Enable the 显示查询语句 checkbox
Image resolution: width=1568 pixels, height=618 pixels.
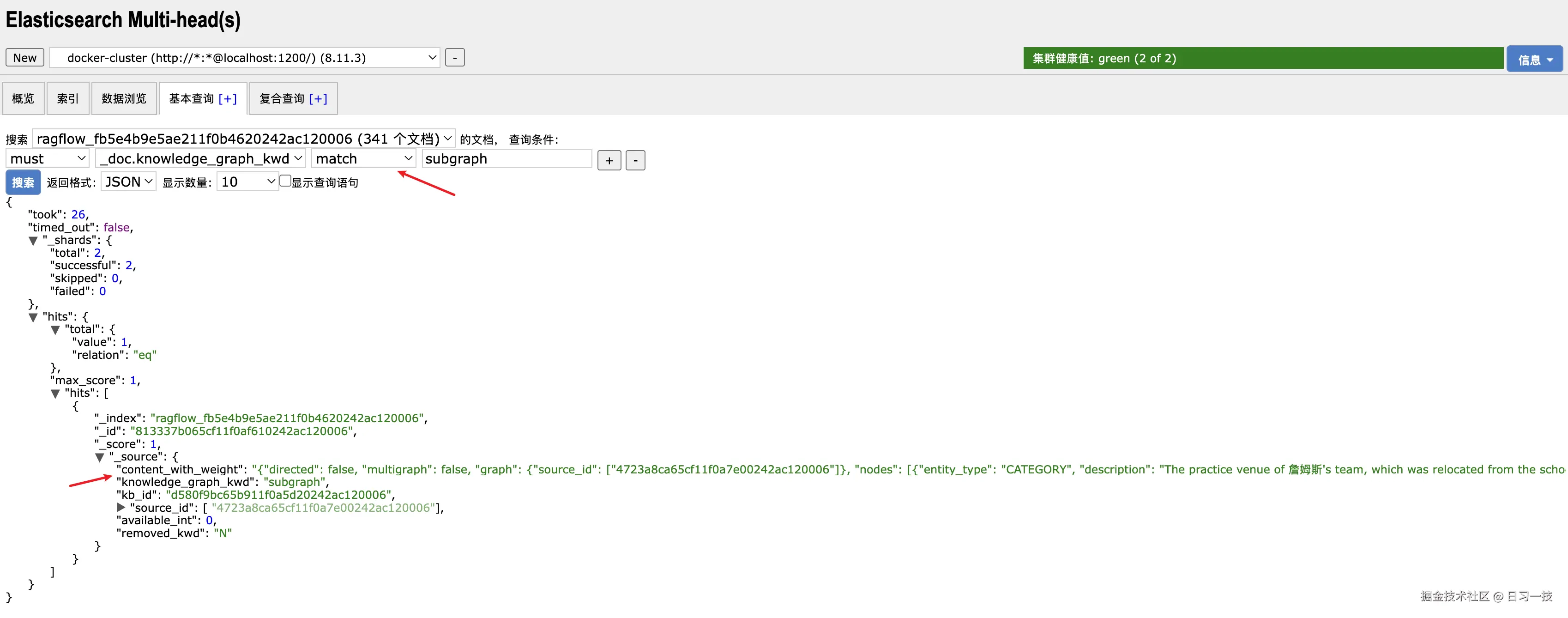tap(285, 180)
